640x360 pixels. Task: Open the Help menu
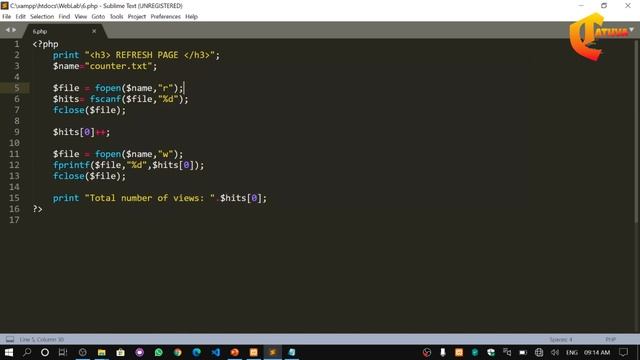(191, 17)
